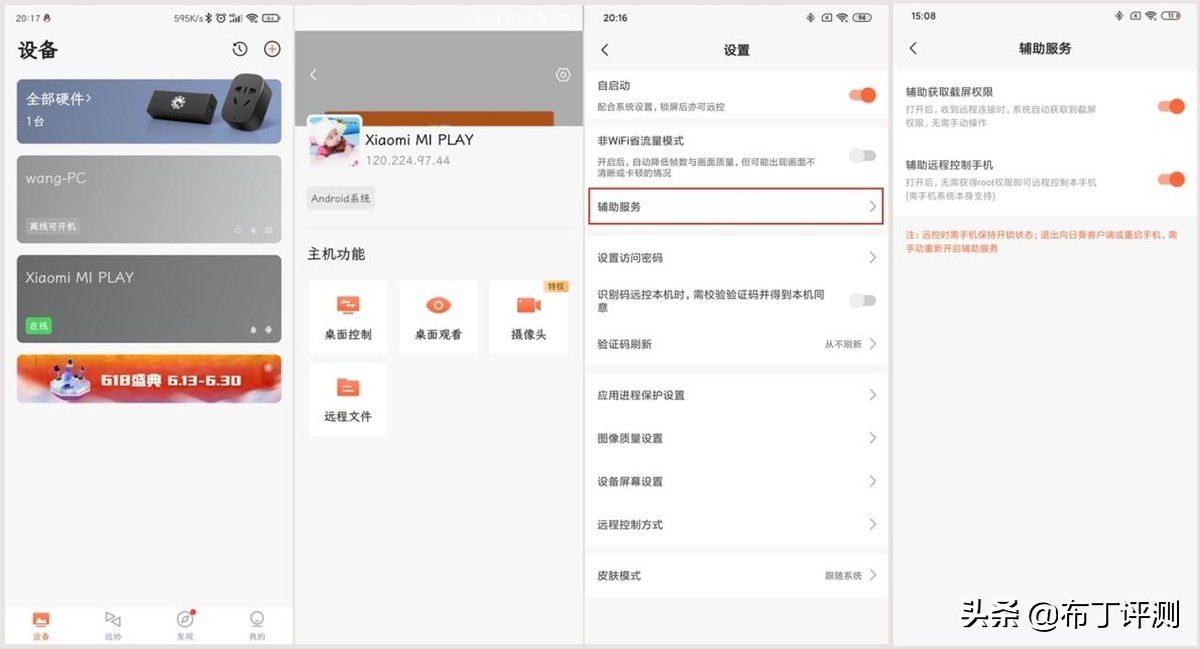The image size is (1200, 649).
Task: Enable 非WiFi省流量模式 data saving mode
Action: tap(861, 155)
